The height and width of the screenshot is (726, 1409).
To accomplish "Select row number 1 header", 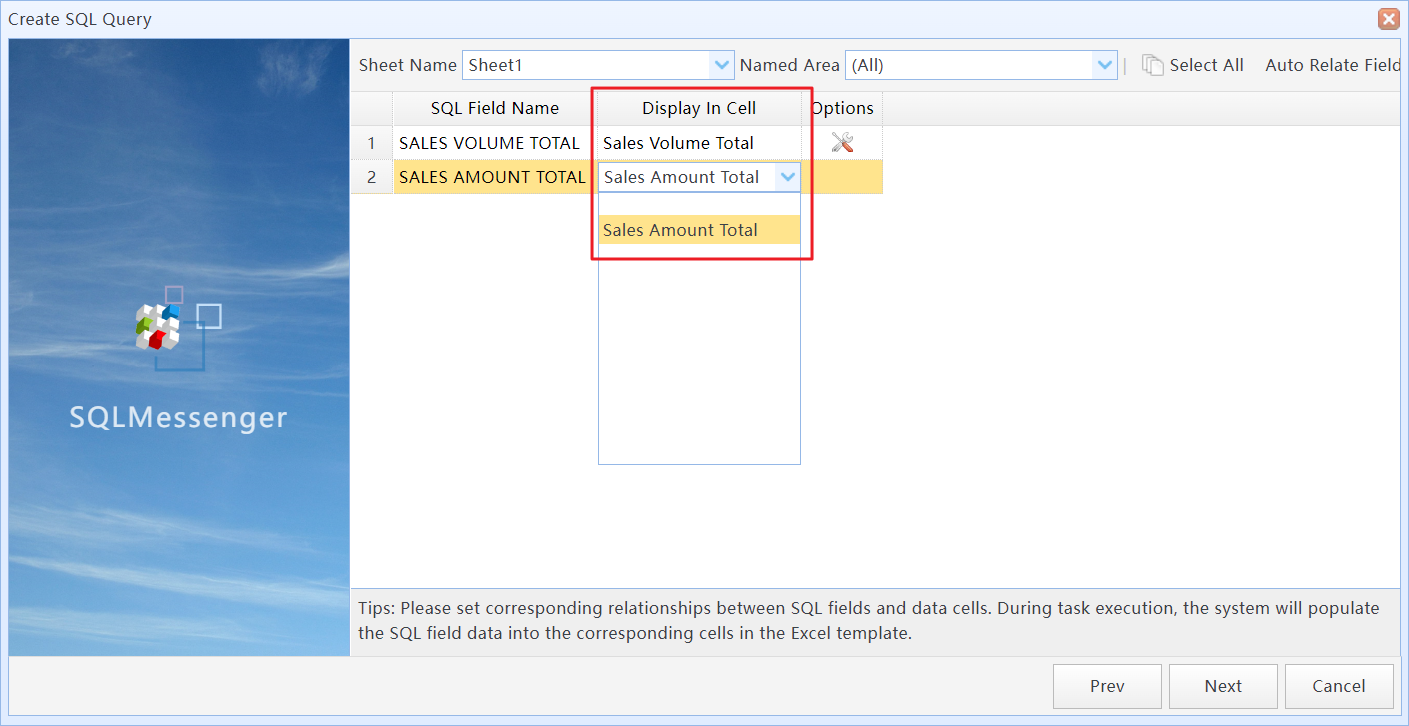I will coord(372,143).
